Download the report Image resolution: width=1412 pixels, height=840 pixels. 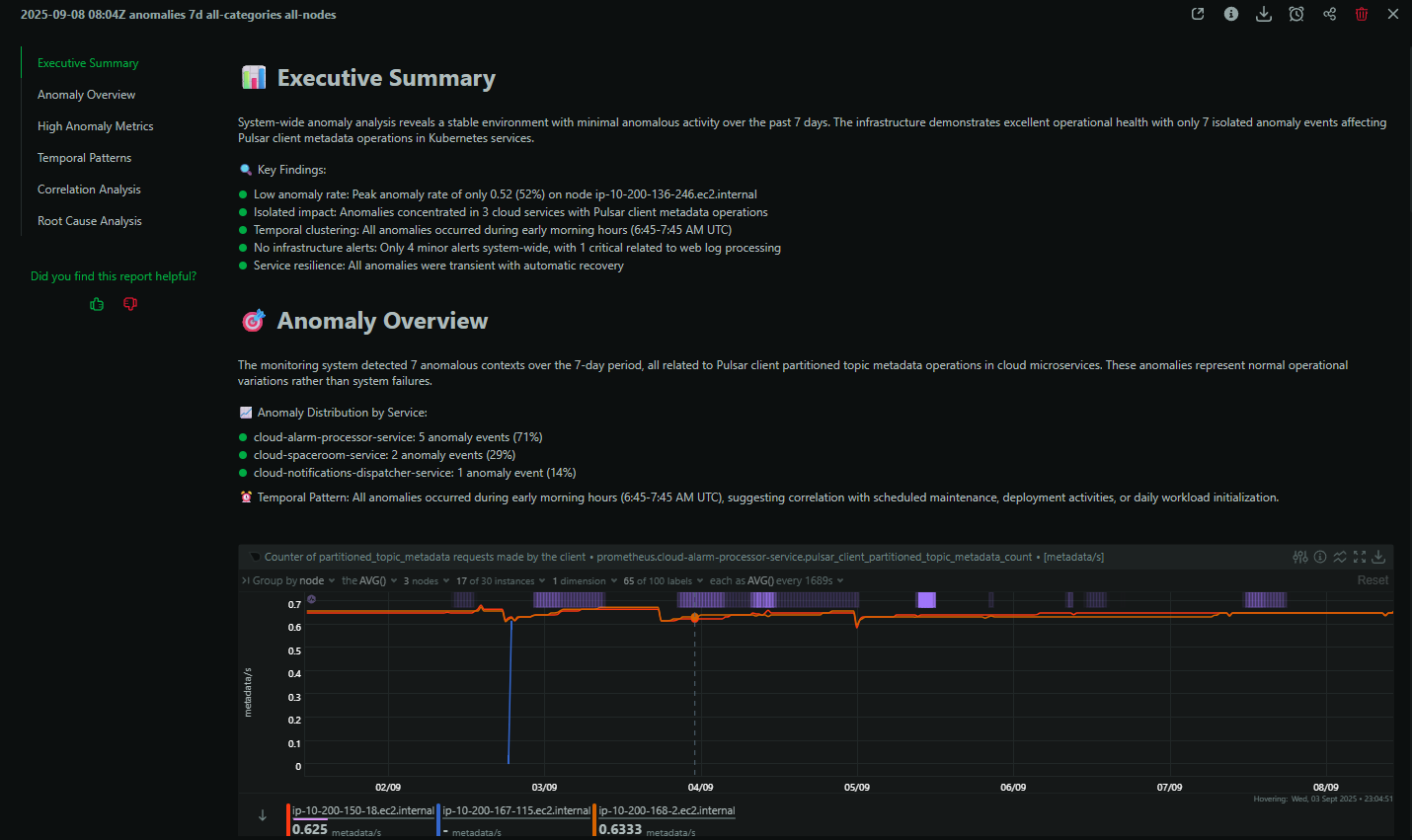(1264, 14)
